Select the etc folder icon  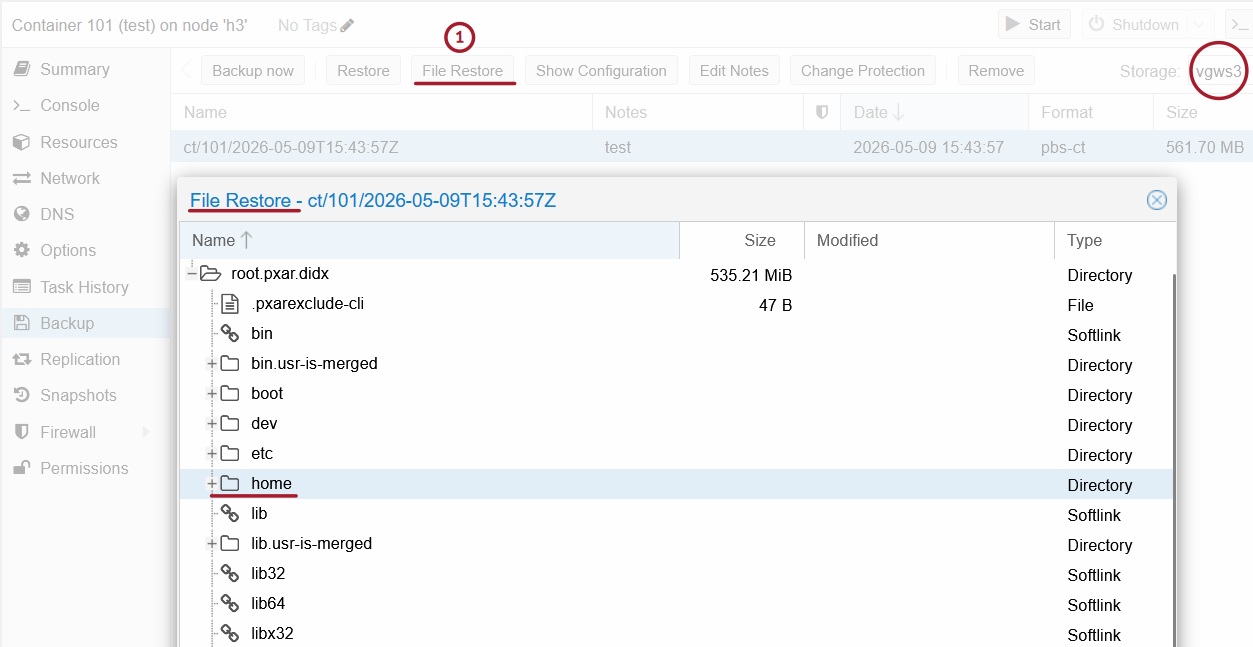coord(230,453)
